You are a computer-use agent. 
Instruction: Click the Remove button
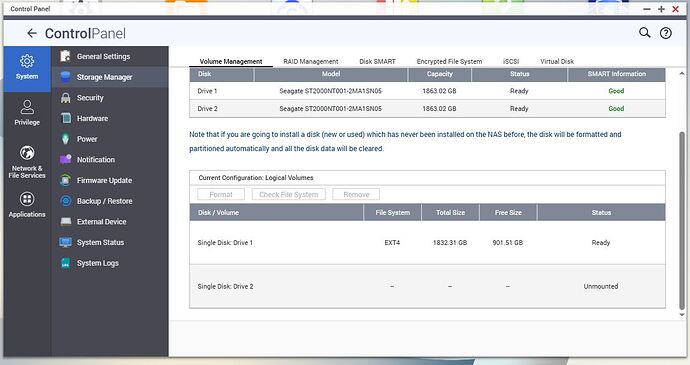tap(356, 194)
